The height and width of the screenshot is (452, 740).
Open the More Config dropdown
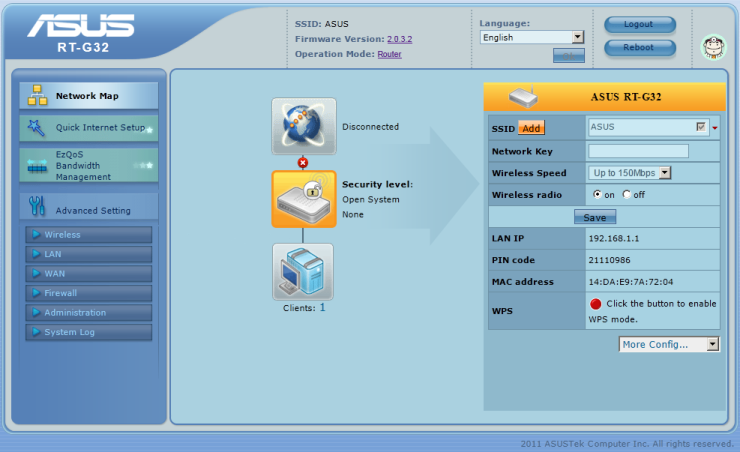click(x=669, y=344)
